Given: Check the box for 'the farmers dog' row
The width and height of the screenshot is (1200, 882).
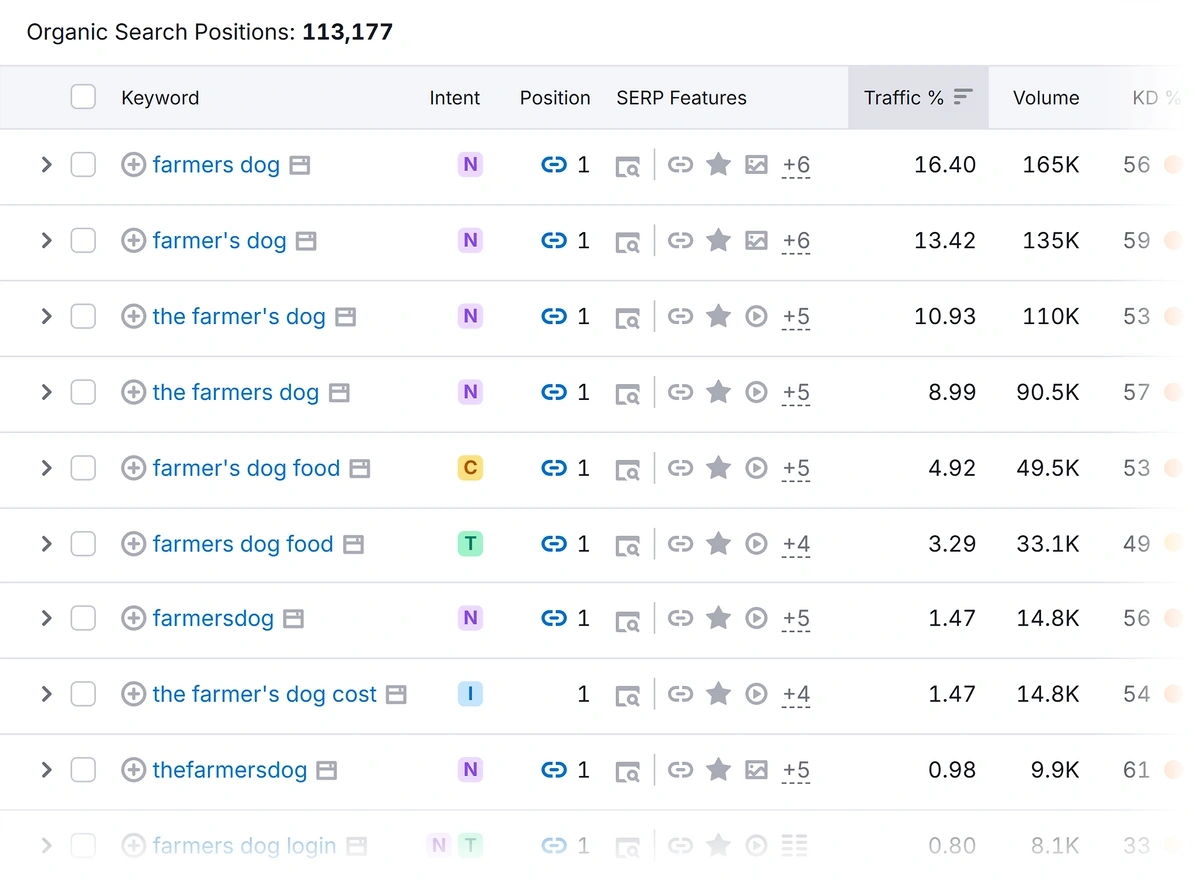Looking at the screenshot, I should 83,393.
